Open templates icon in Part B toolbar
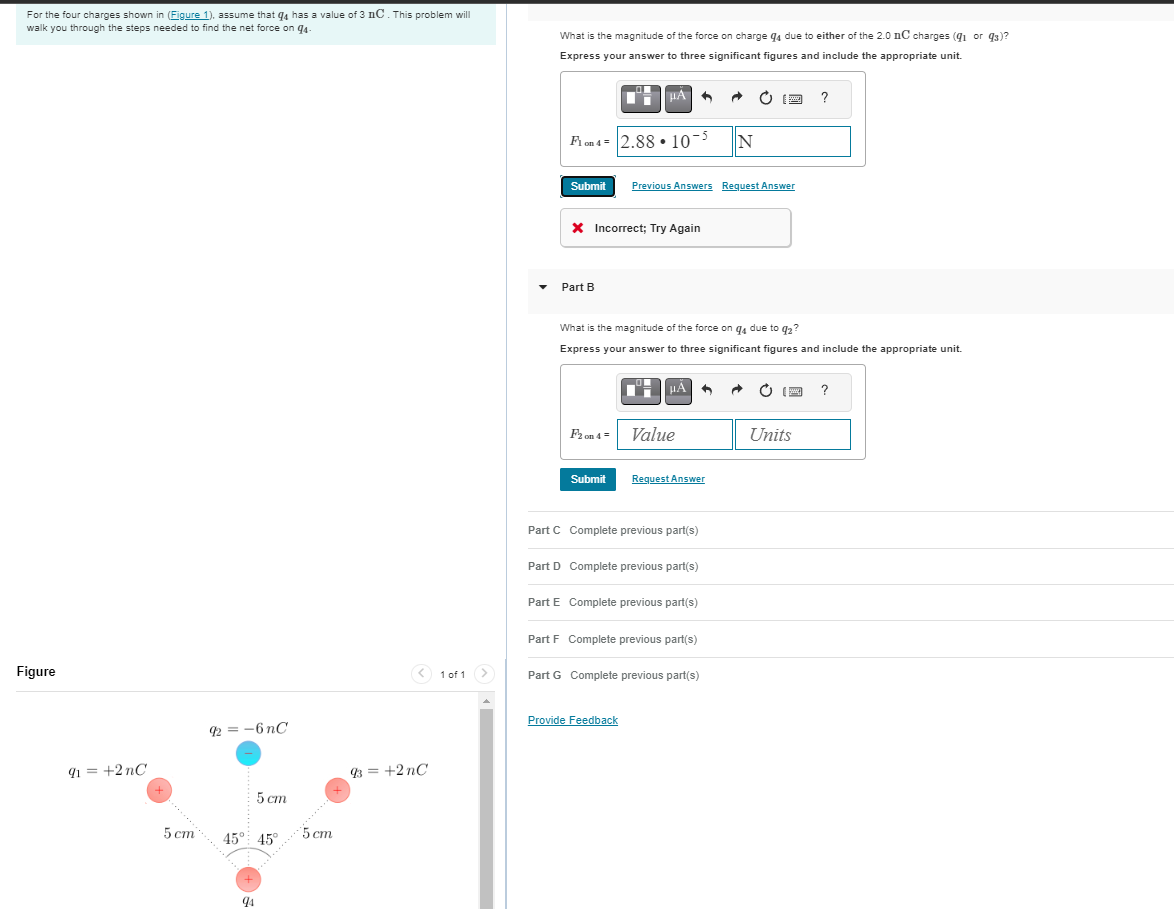This screenshot has height=909, width=1174. pyautogui.click(x=641, y=391)
